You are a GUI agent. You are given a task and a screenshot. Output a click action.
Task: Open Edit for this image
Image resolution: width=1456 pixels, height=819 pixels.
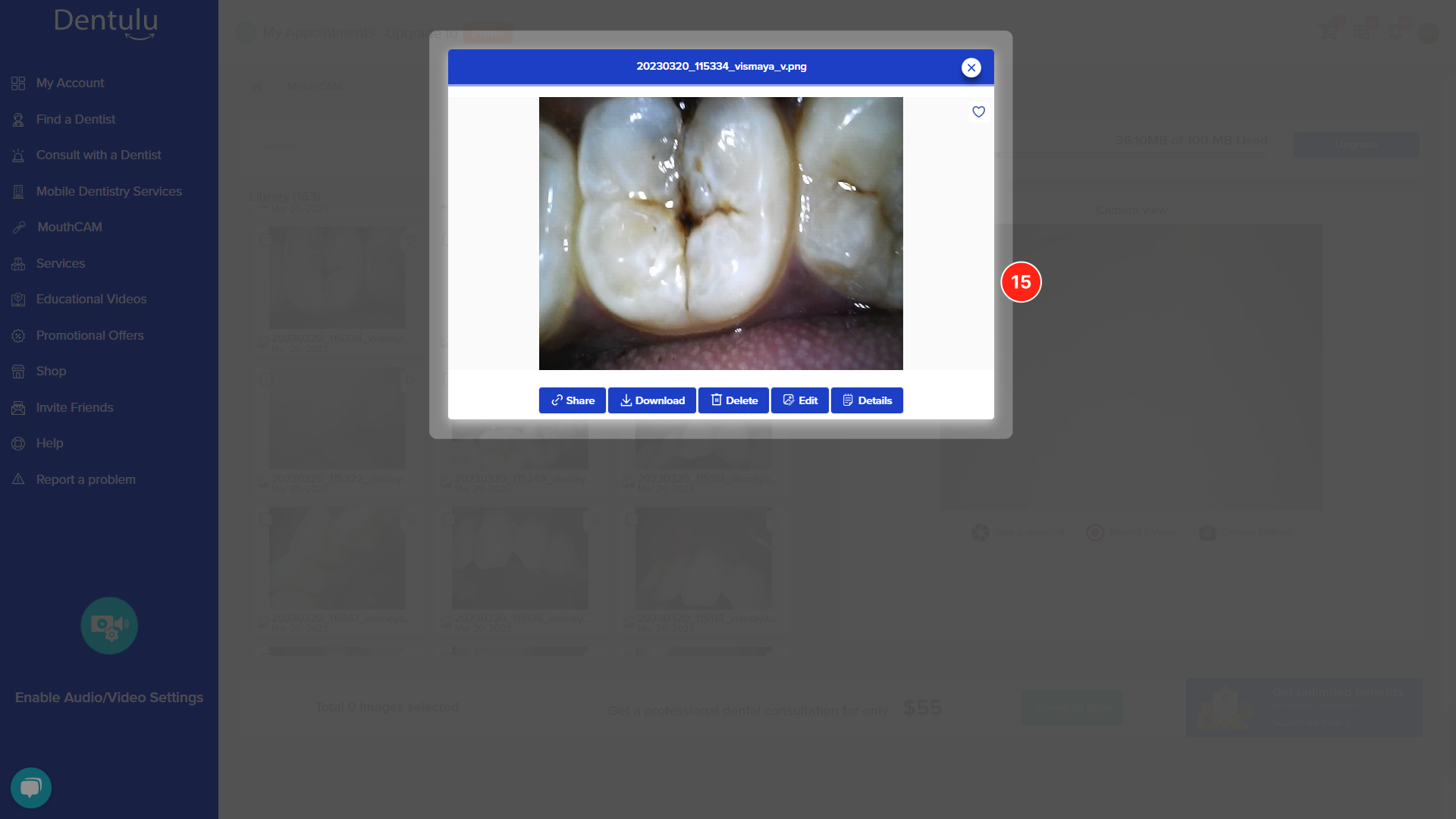coord(800,400)
